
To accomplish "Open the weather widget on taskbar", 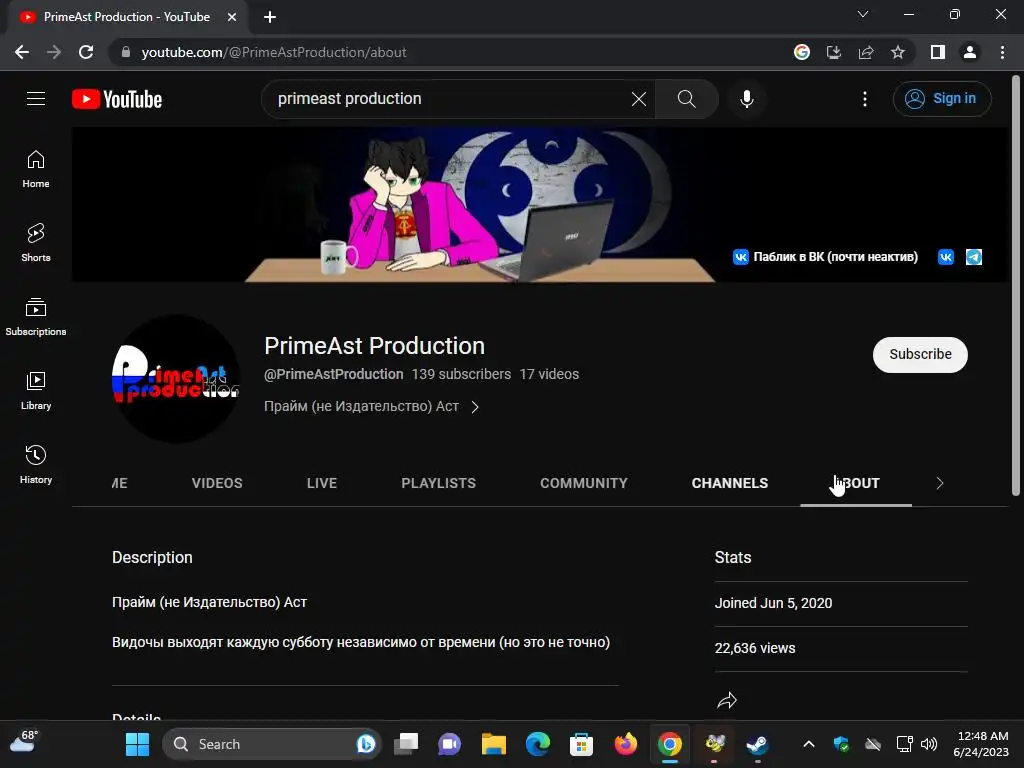I will (x=25, y=742).
